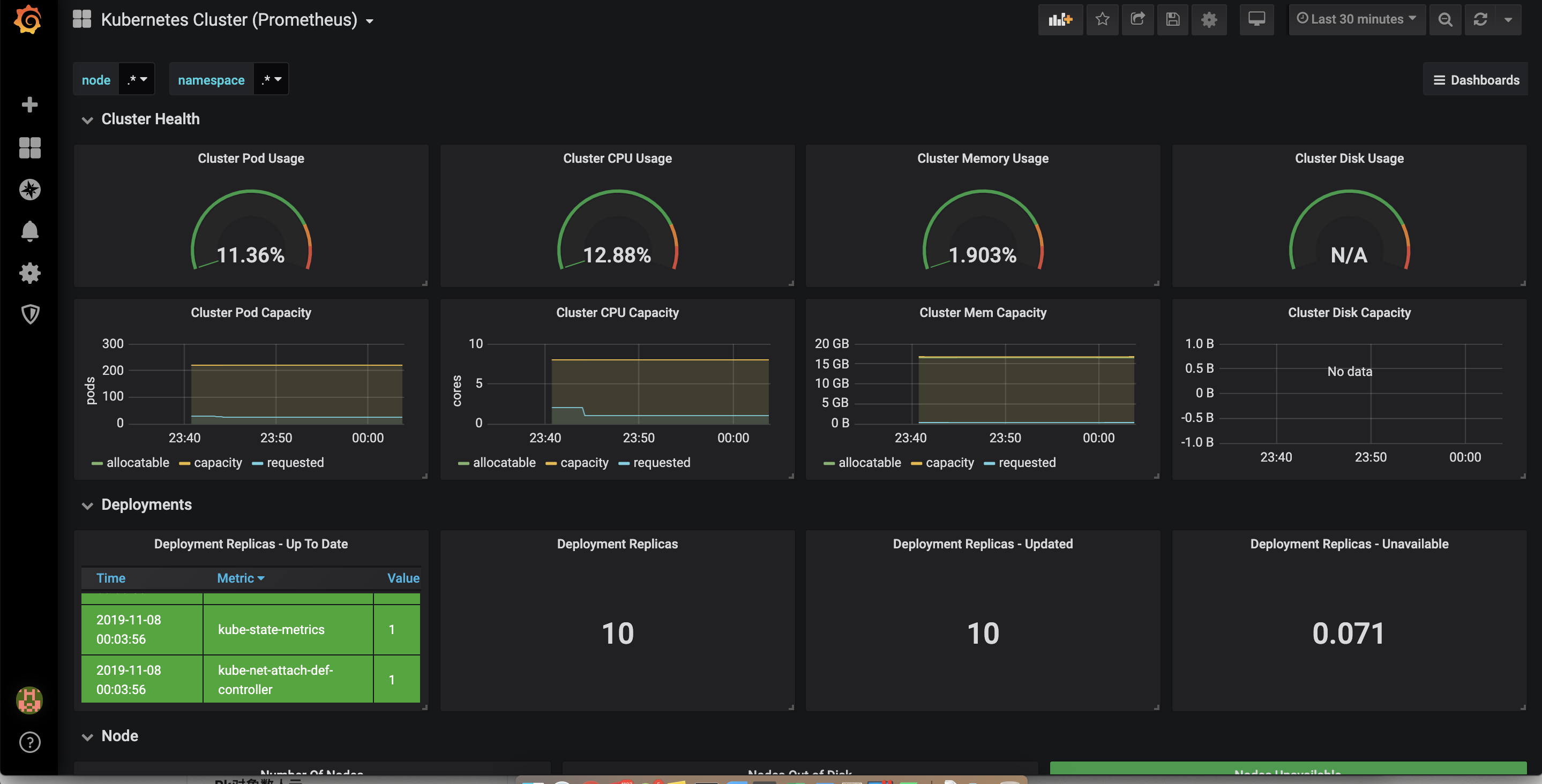This screenshot has width=1542, height=784.
Task: Click the Grafana logo home icon
Action: coord(28,20)
